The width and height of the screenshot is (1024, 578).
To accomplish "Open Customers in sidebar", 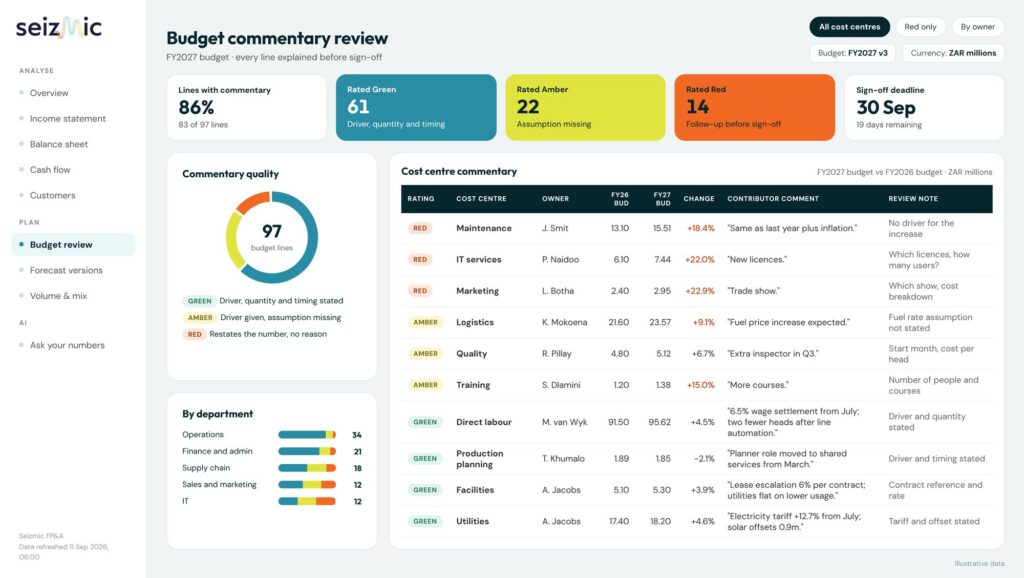I will click(52, 195).
